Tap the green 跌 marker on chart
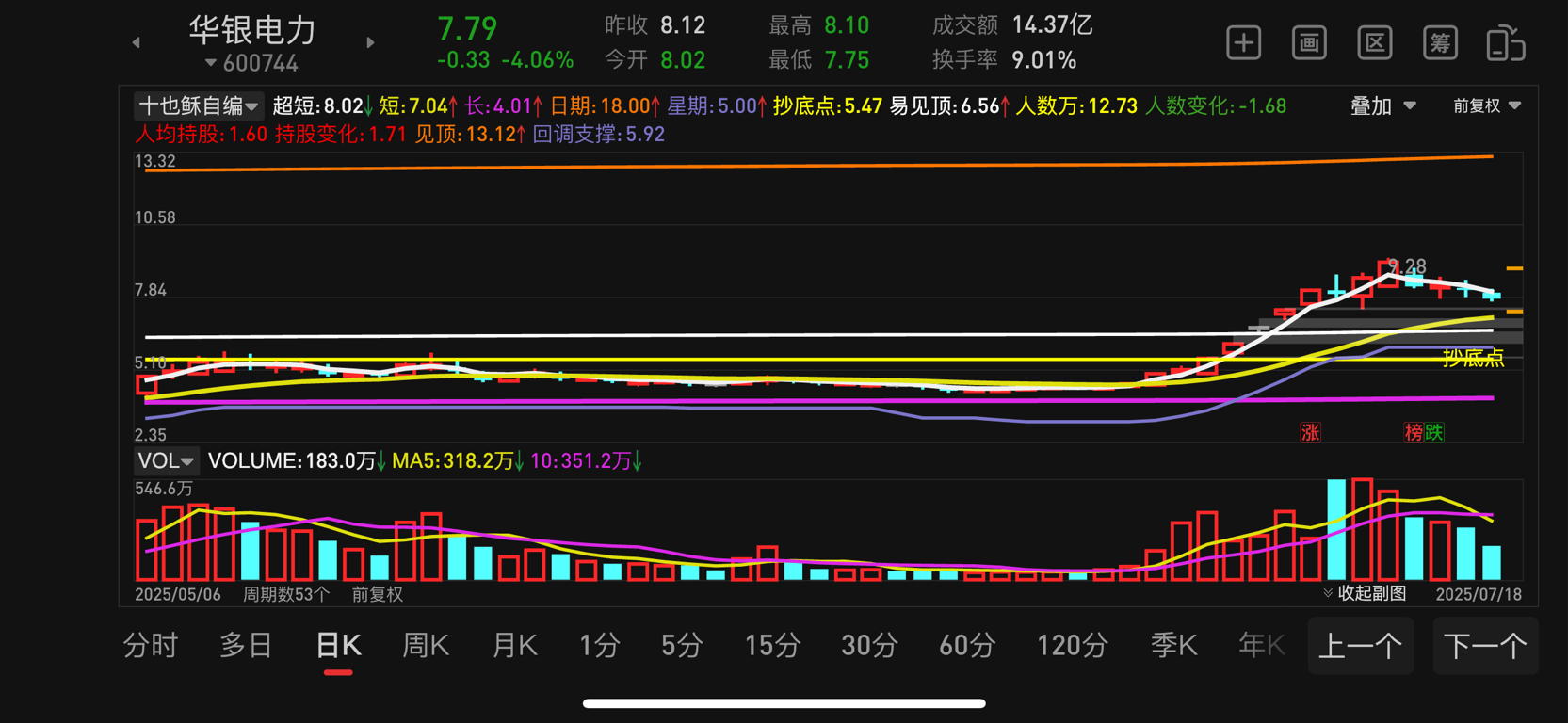Image resolution: width=1568 pixels, height=724 pixels. tap(1434, 432)
